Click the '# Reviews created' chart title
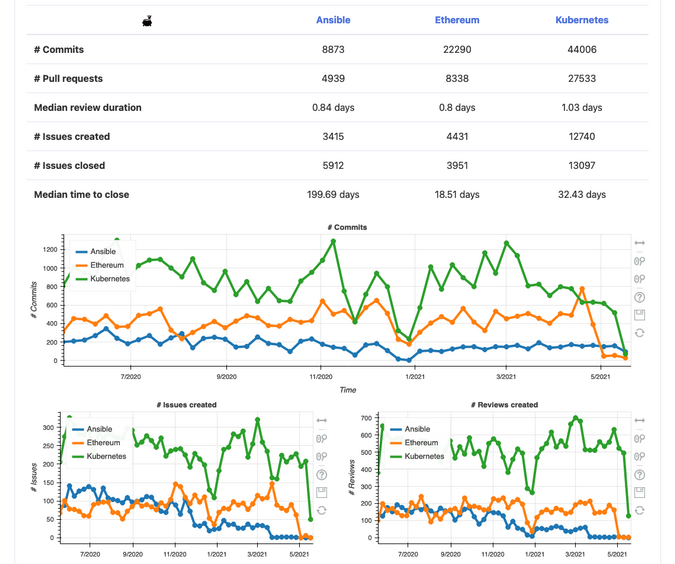Image resolution: width=675 pixels, height=564 pixels. [x=505, y=405]
